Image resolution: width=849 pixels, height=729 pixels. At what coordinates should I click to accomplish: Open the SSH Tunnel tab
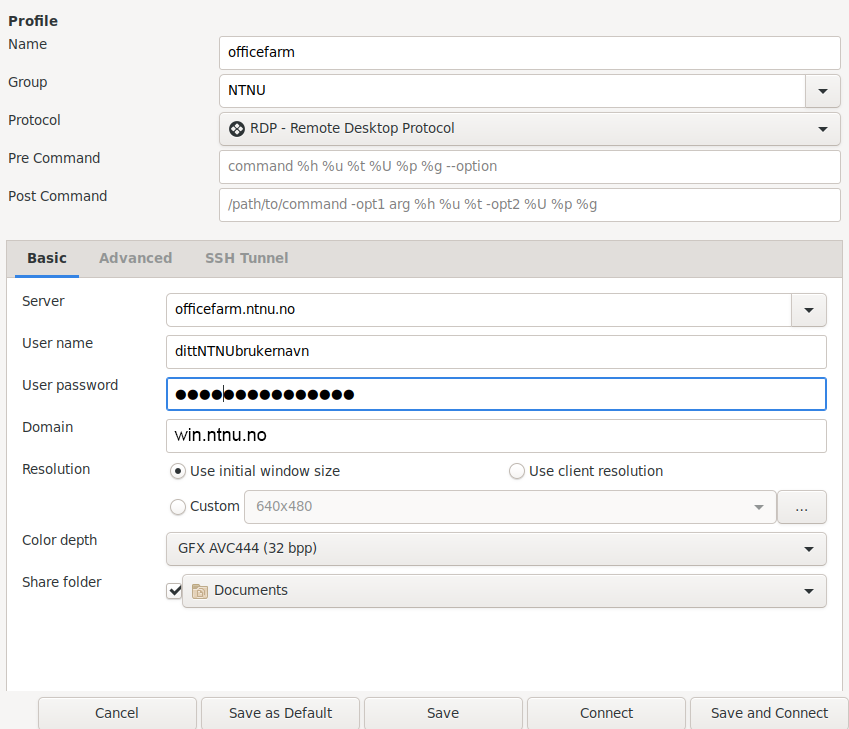[246, 258]
